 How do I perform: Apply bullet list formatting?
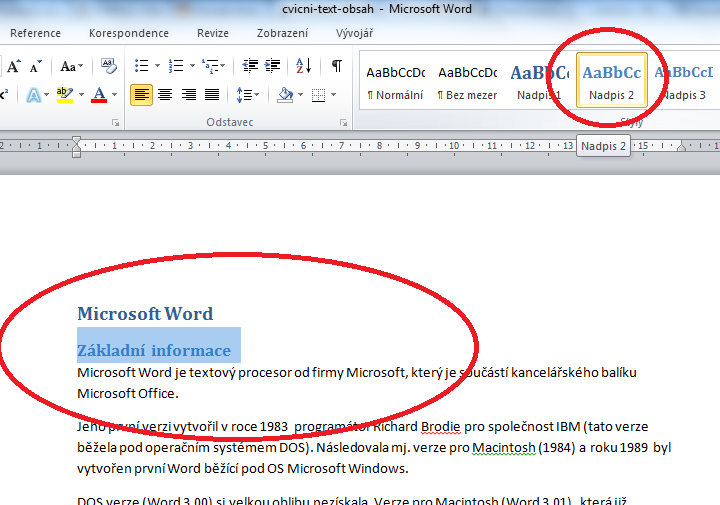(x=141, y=66)
